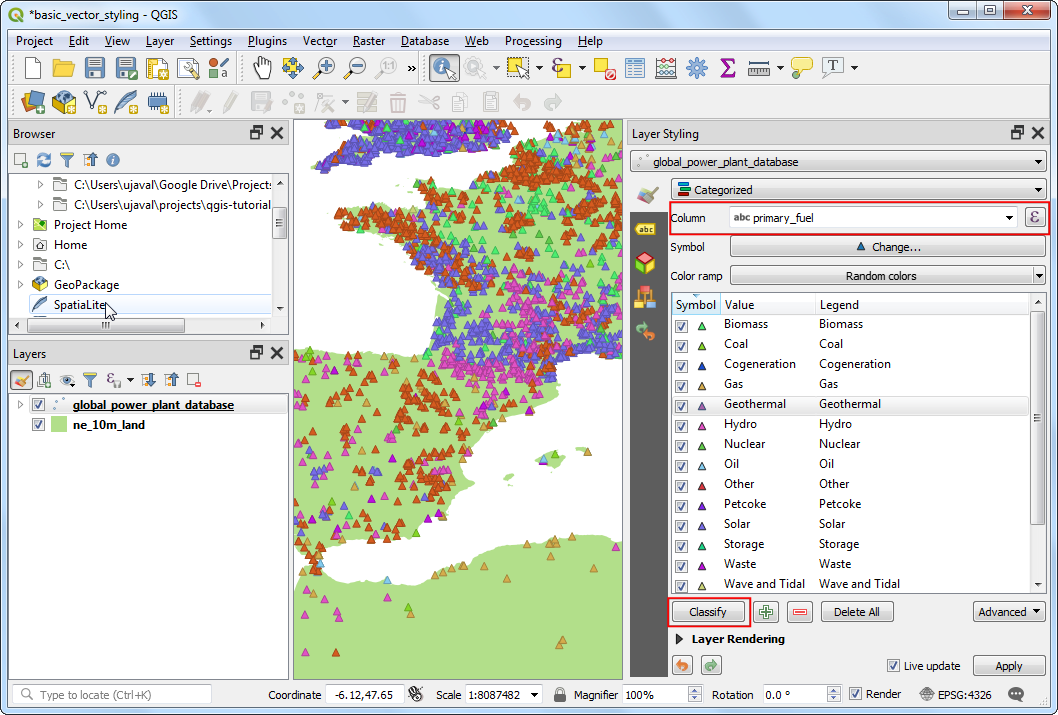
Task: Select the Pan Map hand tool
Action: (262, 68)
